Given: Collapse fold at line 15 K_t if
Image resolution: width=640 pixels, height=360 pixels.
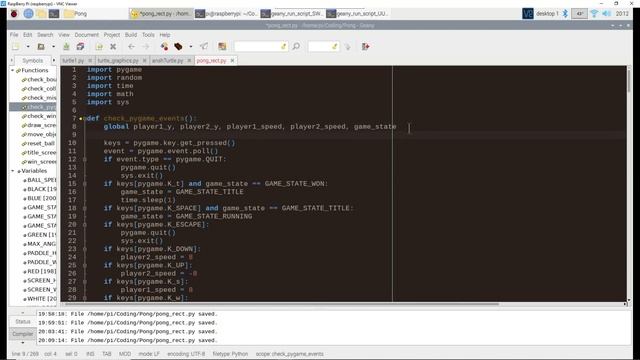Looking at the screenshot, I should point(84,184).
